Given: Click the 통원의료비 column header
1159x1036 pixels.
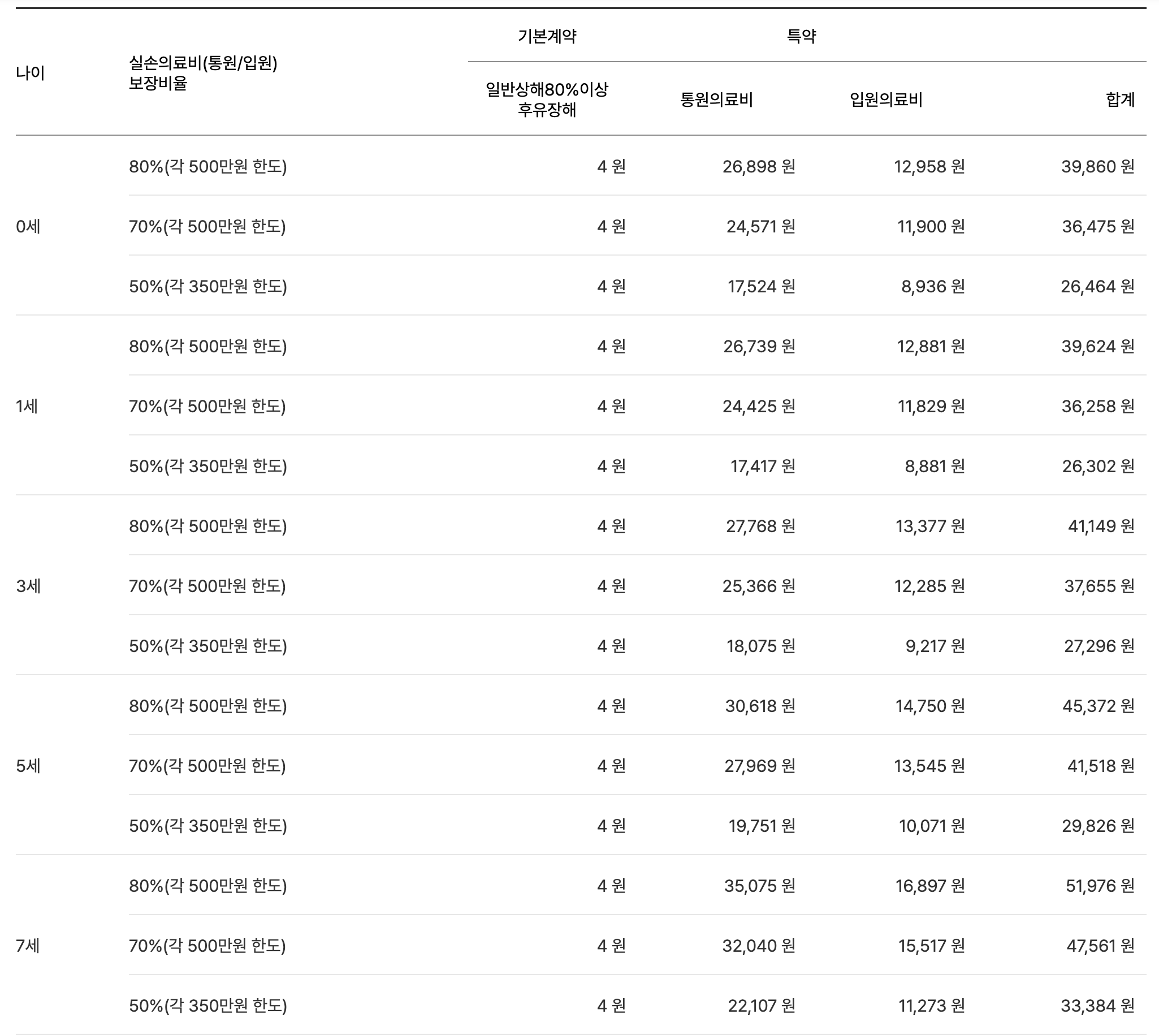Looking at the screenshot, I should coord(716,100).
